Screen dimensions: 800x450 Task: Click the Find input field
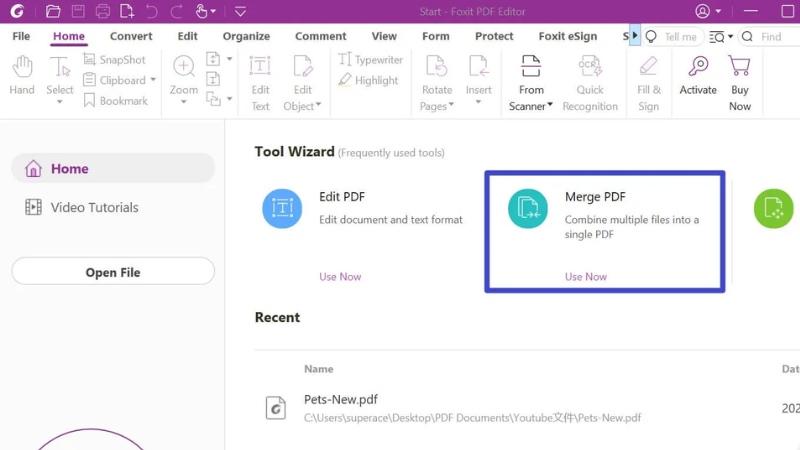click(x=771, y=37)
